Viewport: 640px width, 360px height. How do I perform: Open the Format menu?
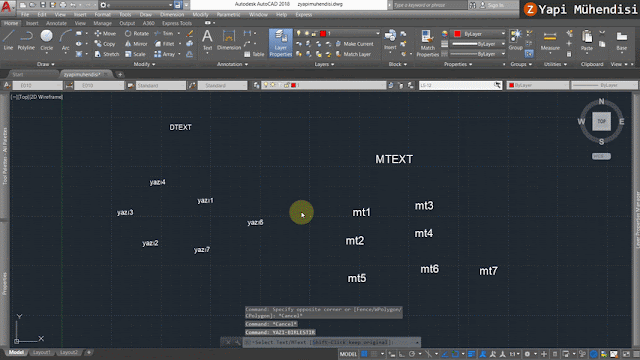(x=102, y=14)
